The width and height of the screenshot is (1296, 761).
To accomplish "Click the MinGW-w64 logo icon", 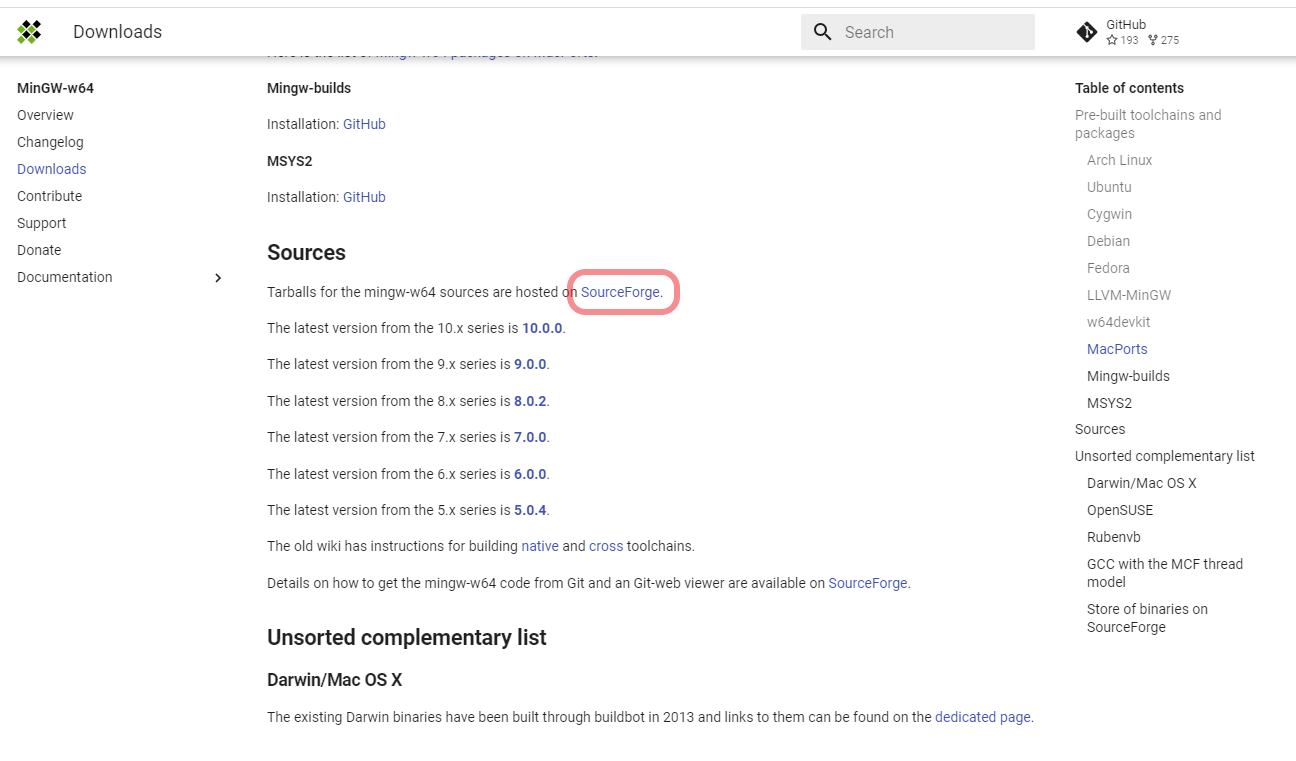I will click(x=29, y=32).
